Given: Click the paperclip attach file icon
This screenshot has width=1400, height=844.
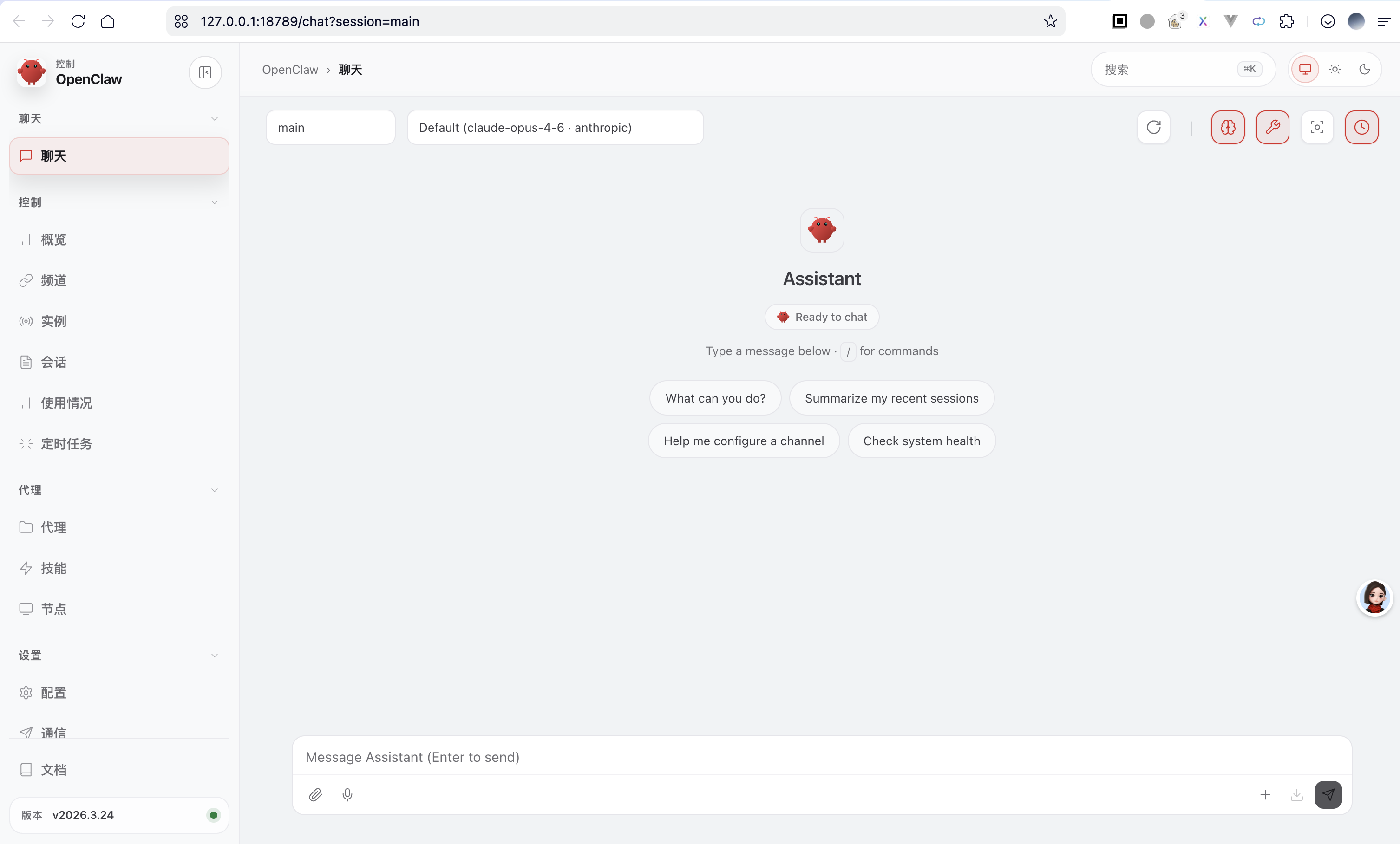Looking at the screenshot, I should tap(315, 795).
